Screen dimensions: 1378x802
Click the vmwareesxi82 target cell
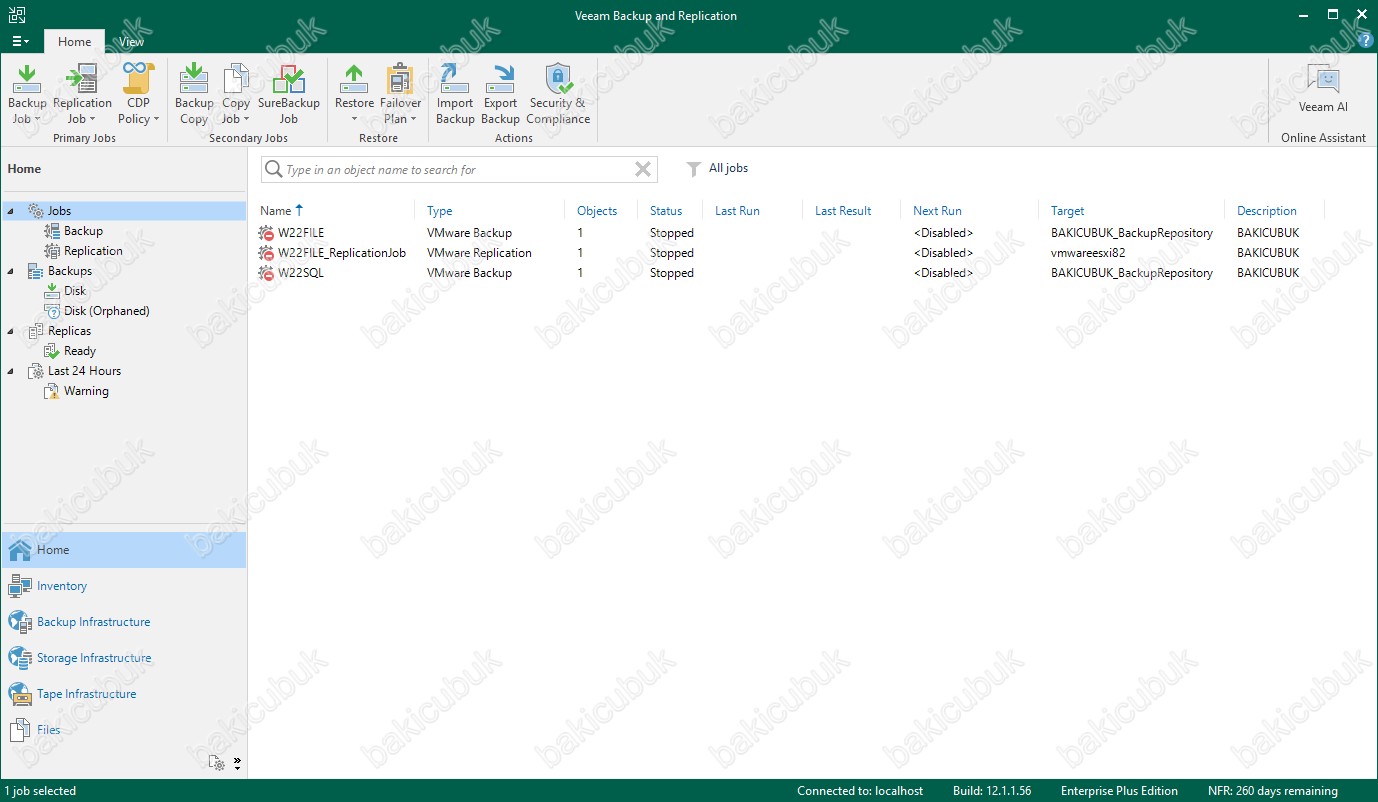point(1088,253)
